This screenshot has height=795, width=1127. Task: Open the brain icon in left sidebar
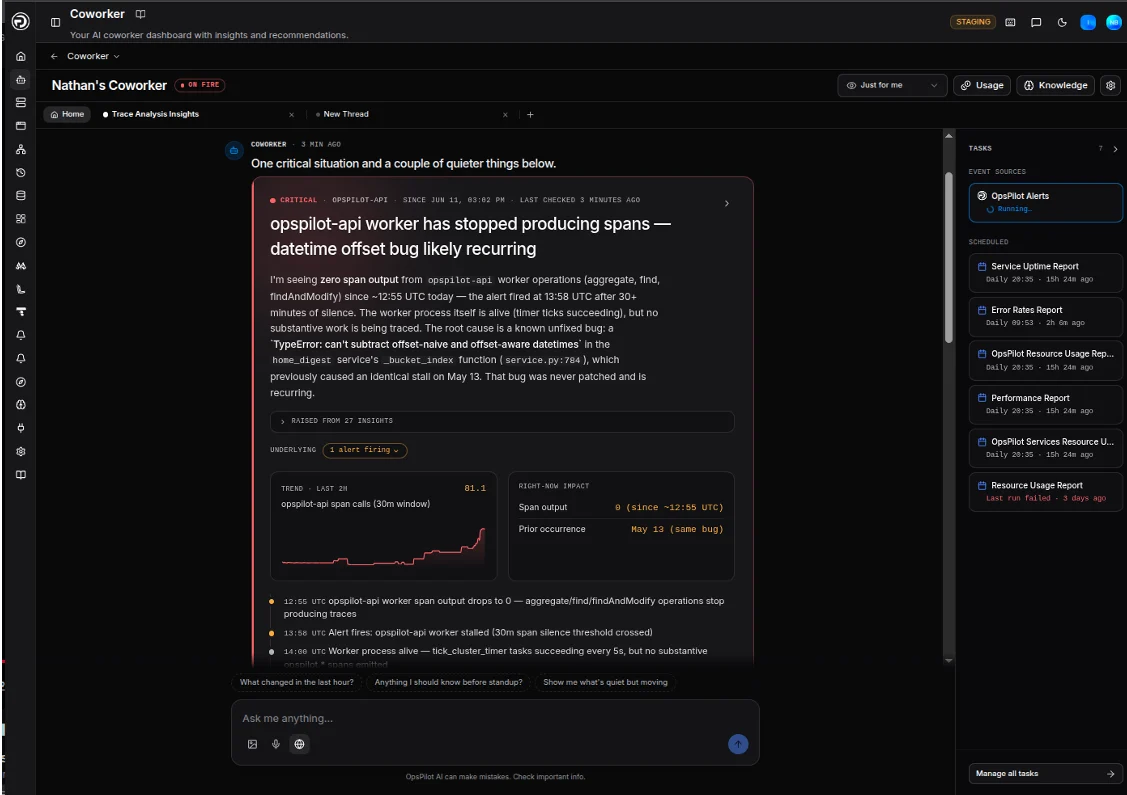tap(21, 405)
